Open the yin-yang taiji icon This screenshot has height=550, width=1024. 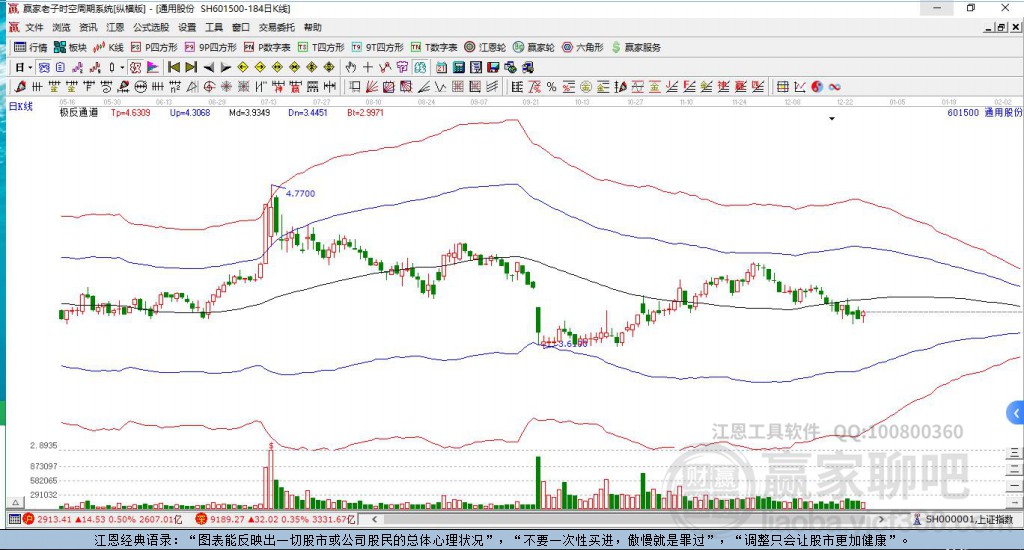(817, 86)
